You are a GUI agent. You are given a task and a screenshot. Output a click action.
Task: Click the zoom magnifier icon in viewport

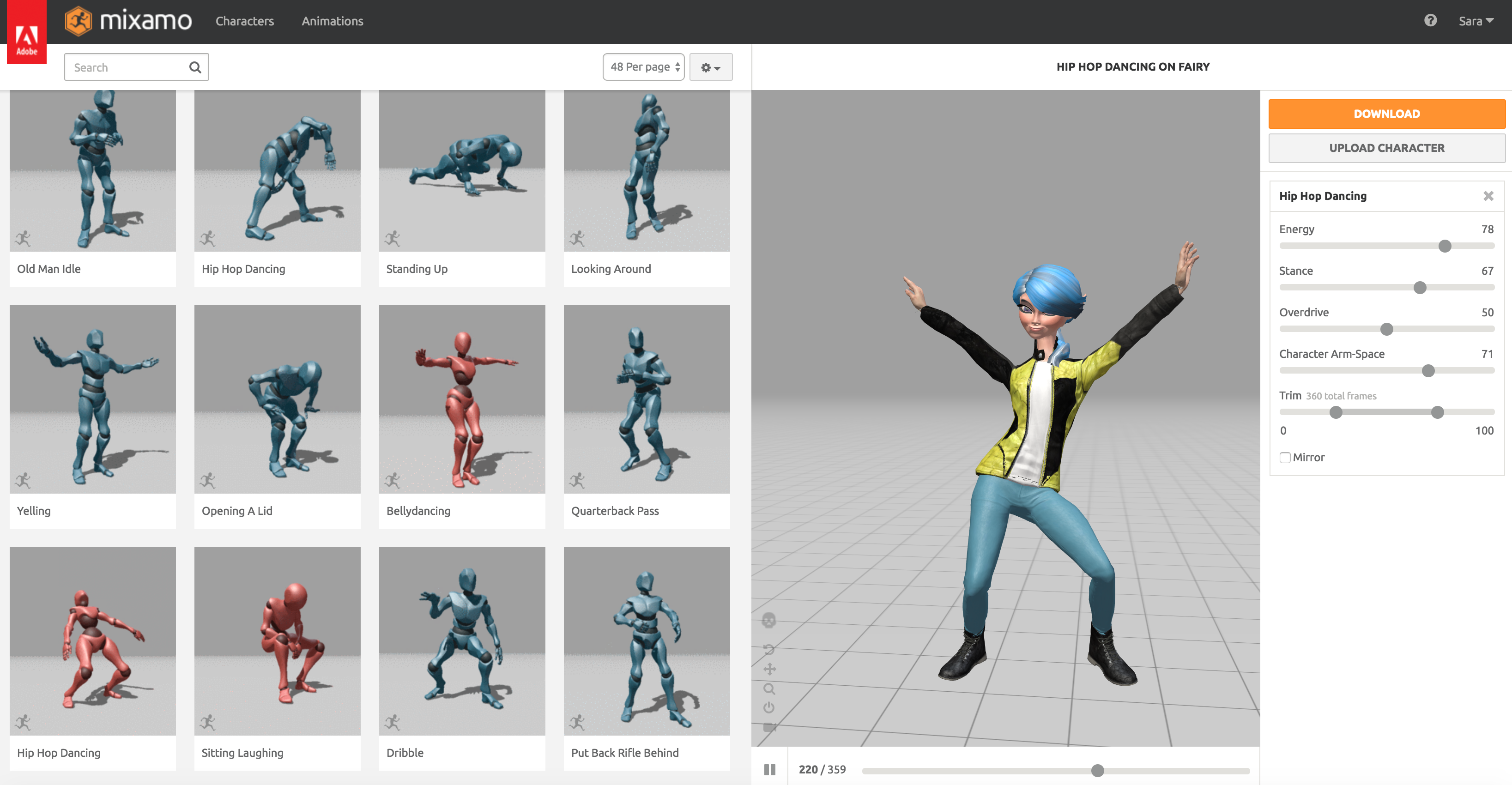pos(769,688)
